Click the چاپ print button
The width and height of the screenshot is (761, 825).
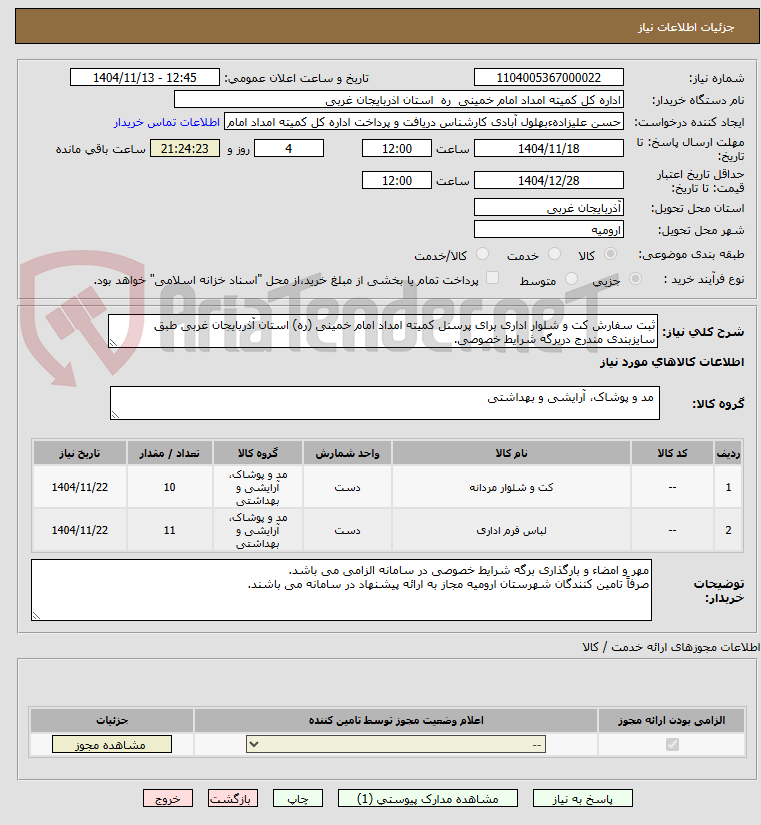[298, 798]
